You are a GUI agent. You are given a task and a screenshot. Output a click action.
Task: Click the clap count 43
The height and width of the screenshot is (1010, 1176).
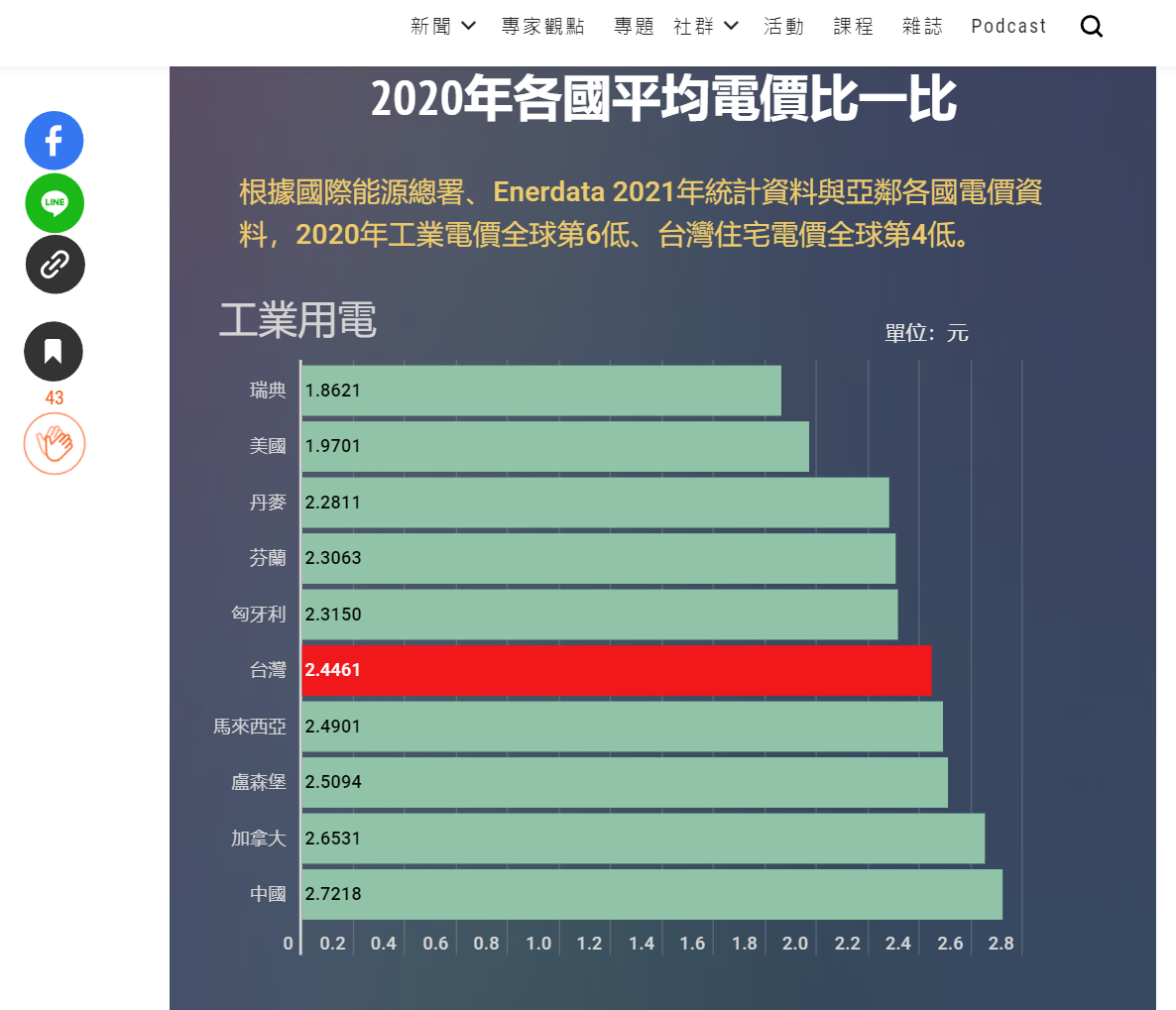point(54,397)
